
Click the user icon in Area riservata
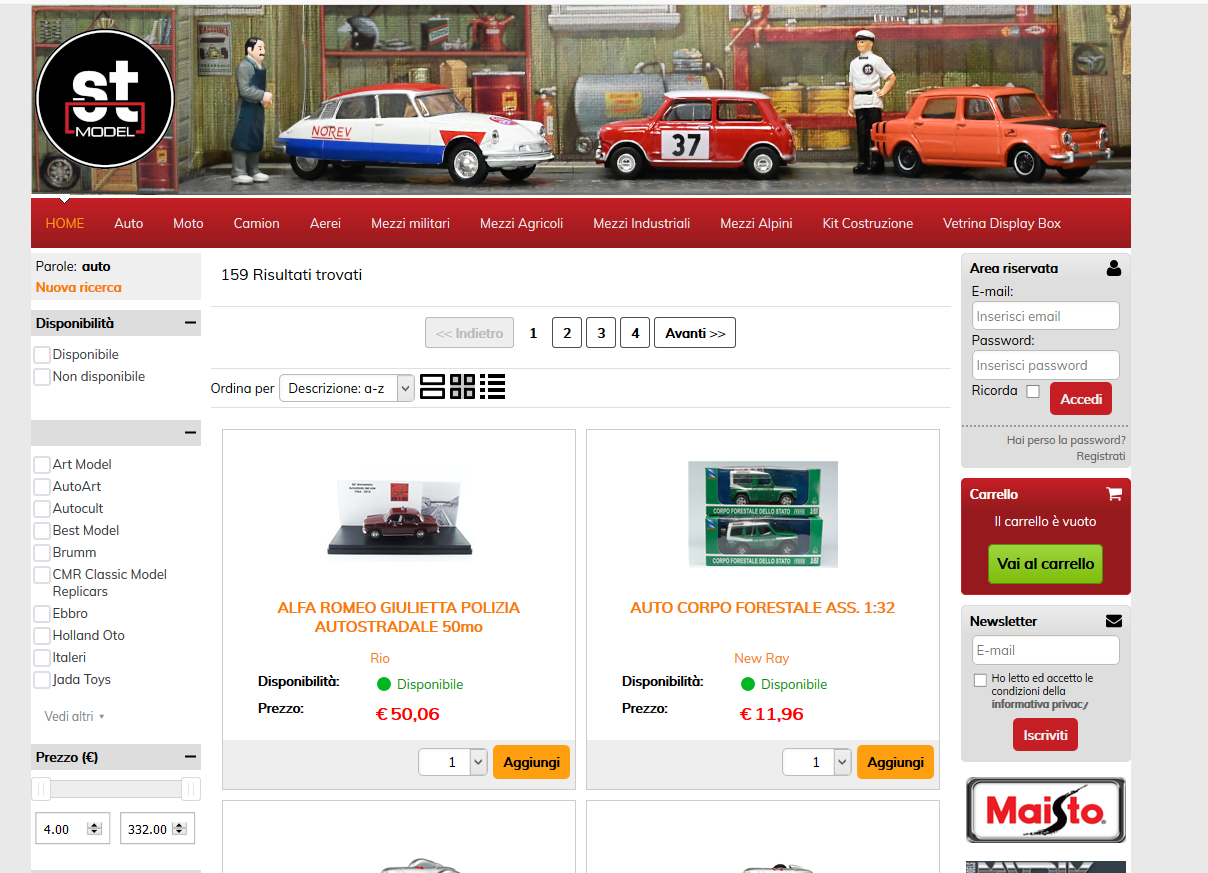tap(1114, 268)
